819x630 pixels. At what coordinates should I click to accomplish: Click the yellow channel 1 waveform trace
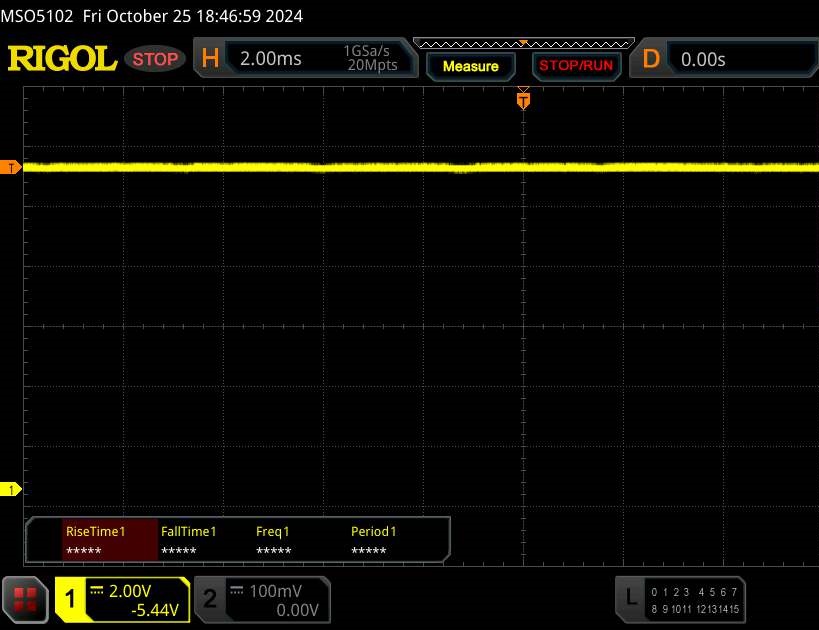(421, 167)
